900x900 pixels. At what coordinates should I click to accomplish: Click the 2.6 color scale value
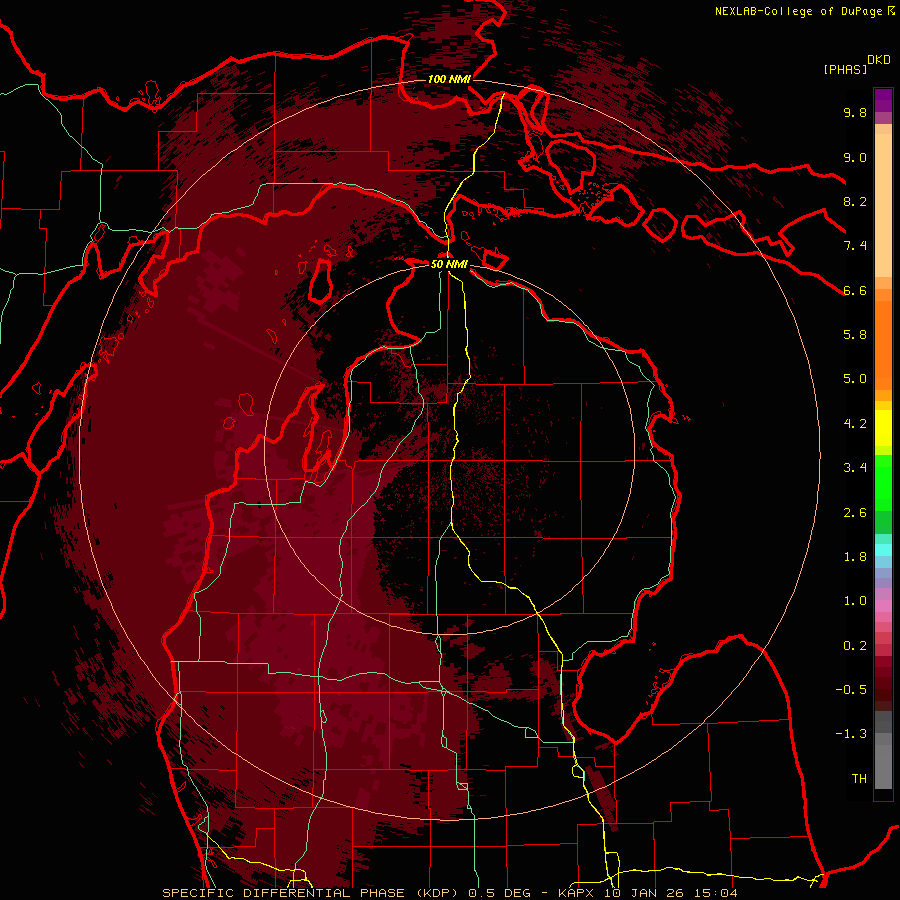tap(855, 513)
